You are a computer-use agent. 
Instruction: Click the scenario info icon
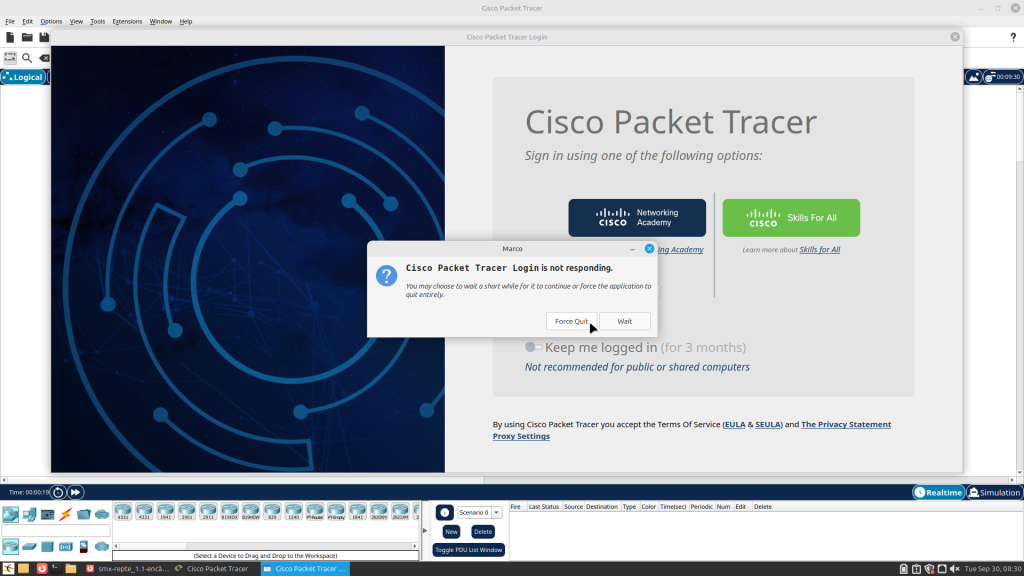point(445,512)
